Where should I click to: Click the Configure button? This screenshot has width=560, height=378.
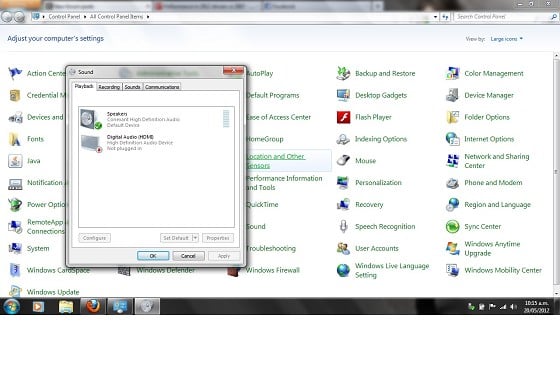coord(94,238)
